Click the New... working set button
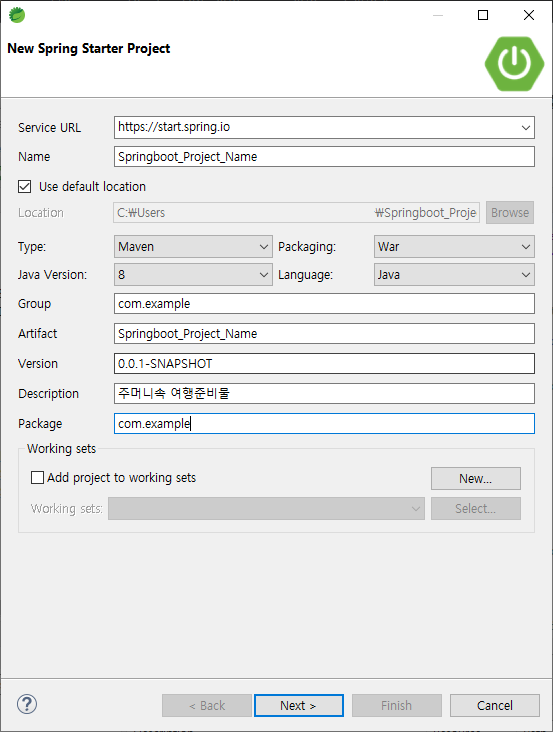 [476, 479]
